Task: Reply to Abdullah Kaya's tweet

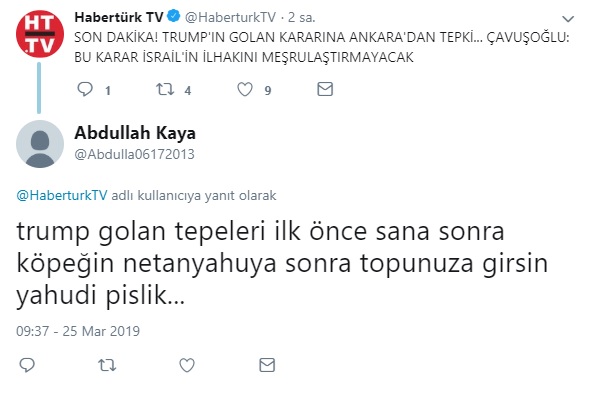Action: pos(27,365)
